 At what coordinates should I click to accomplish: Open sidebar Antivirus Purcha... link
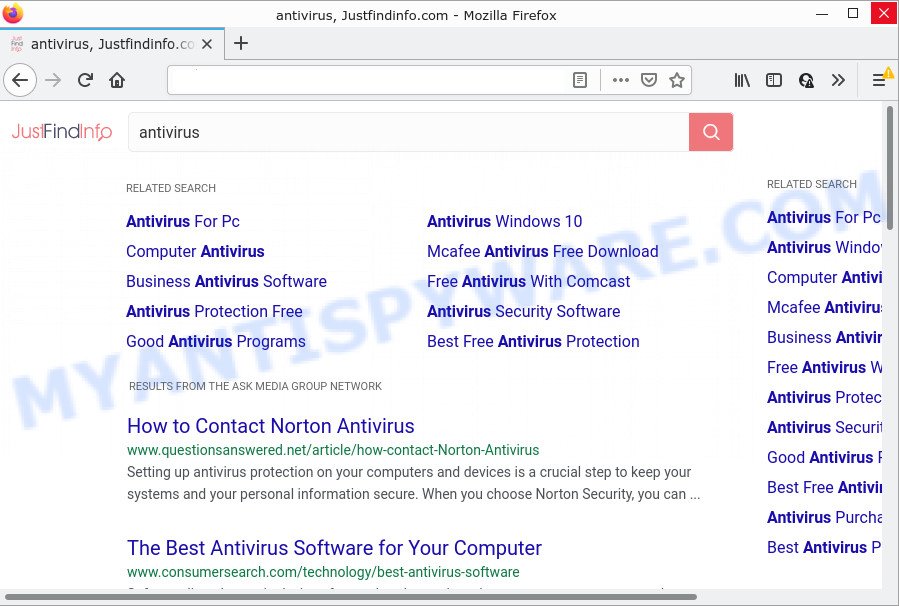click(824, 517)
